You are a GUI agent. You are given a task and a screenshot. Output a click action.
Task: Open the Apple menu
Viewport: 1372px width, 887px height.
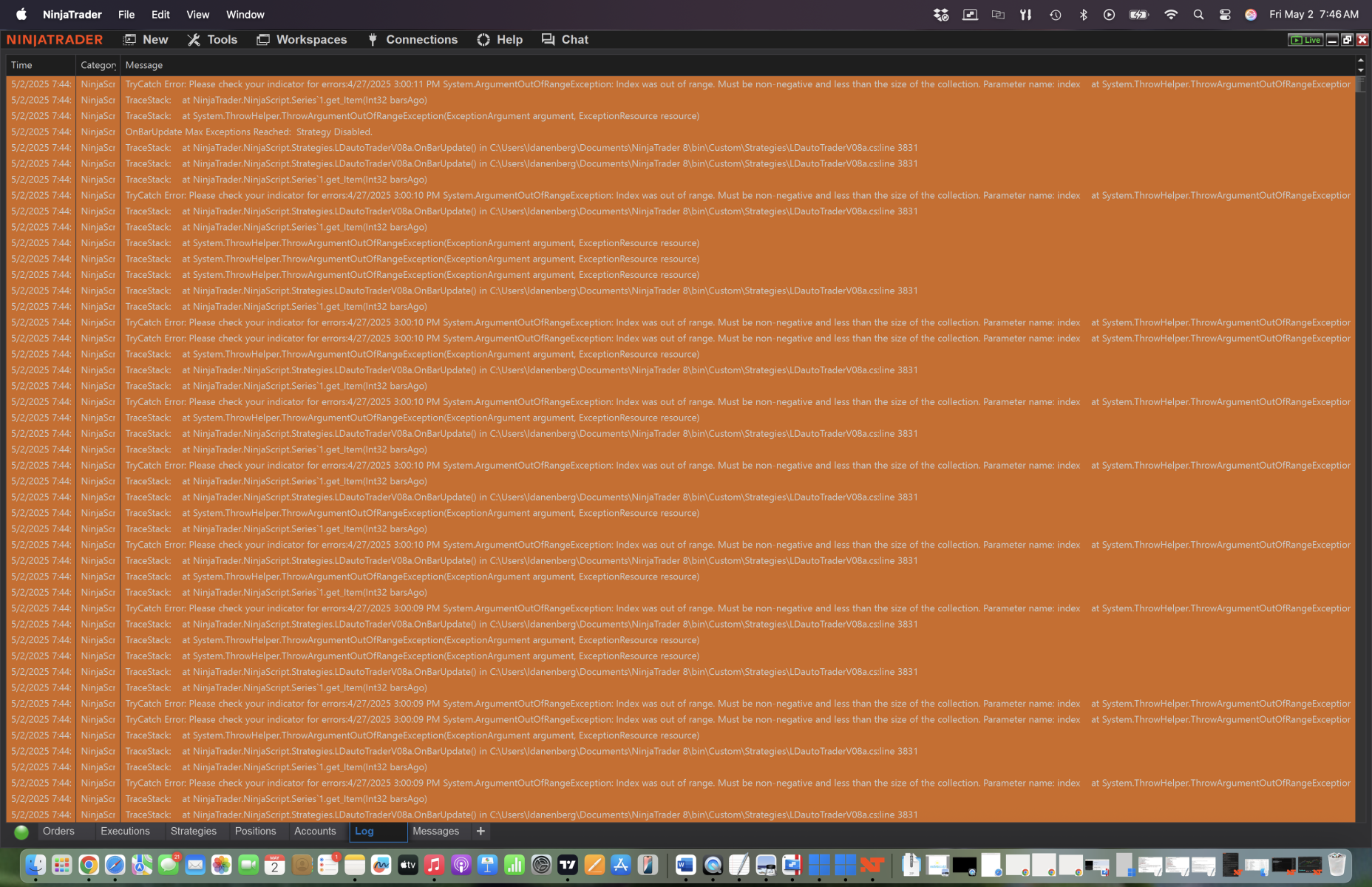coord(21,14)
